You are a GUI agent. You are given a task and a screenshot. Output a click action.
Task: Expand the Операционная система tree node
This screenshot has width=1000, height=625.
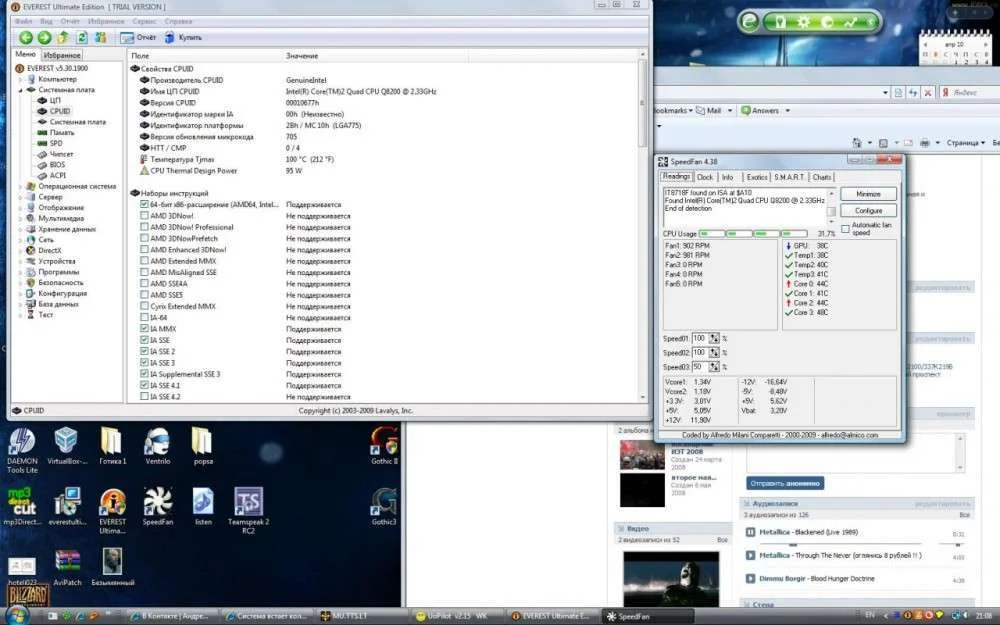pyautogui.click(x=20, y=186)
